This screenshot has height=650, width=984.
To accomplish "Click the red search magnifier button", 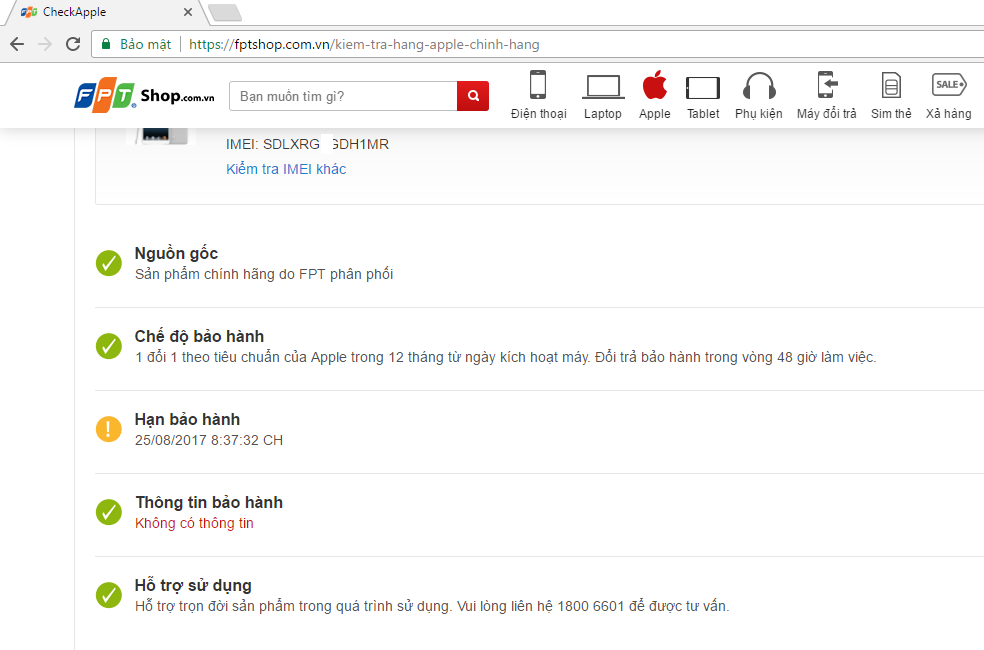I will point(473,96).
